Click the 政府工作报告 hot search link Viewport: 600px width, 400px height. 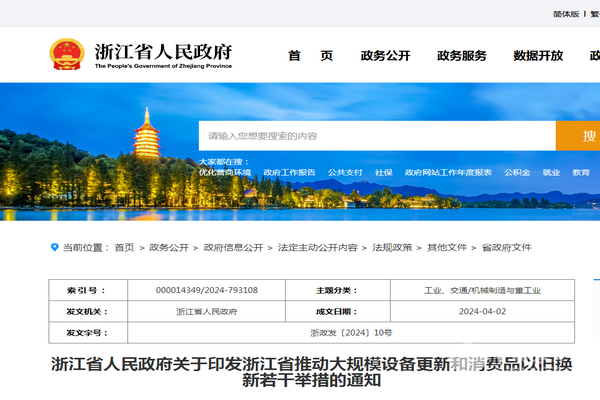(288, 172)
